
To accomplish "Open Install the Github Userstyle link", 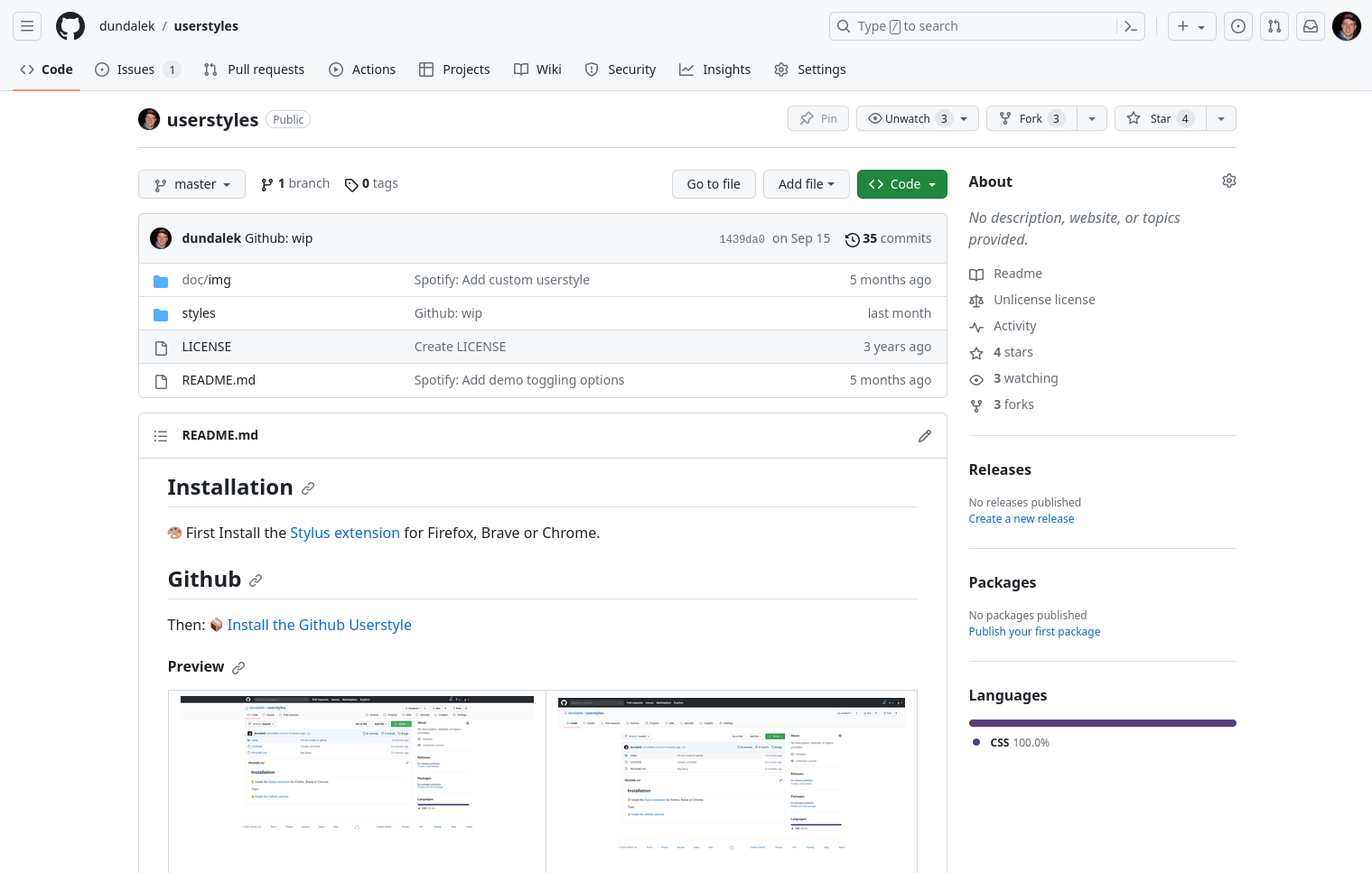I will click(320, 625).
